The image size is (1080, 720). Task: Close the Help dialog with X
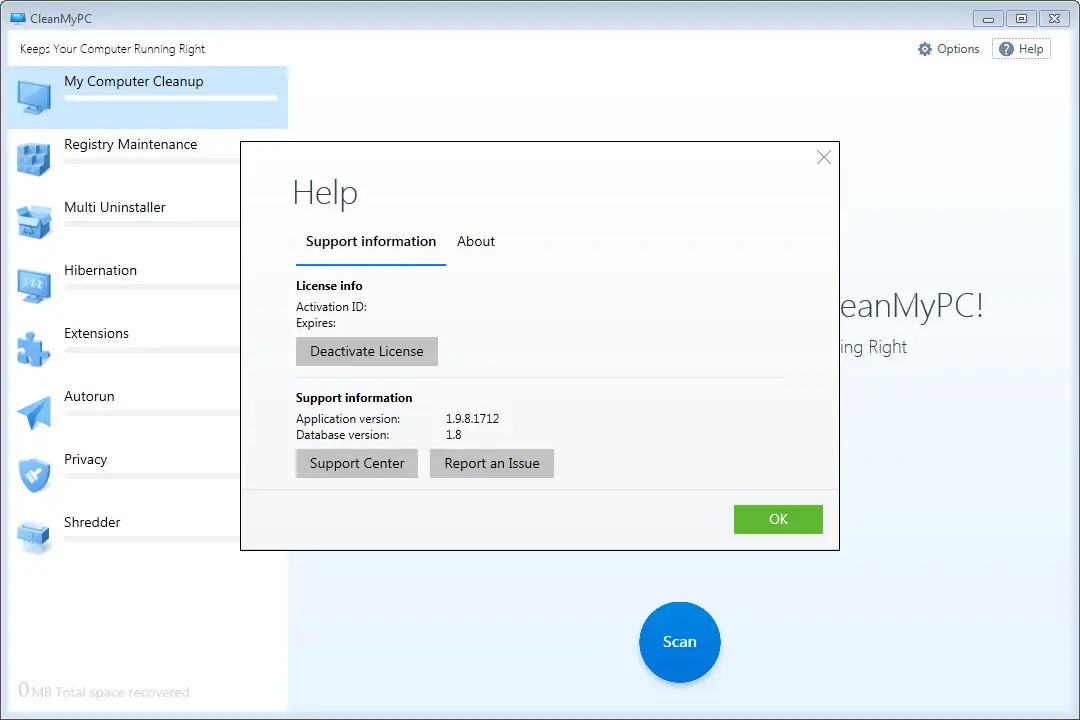823,157
